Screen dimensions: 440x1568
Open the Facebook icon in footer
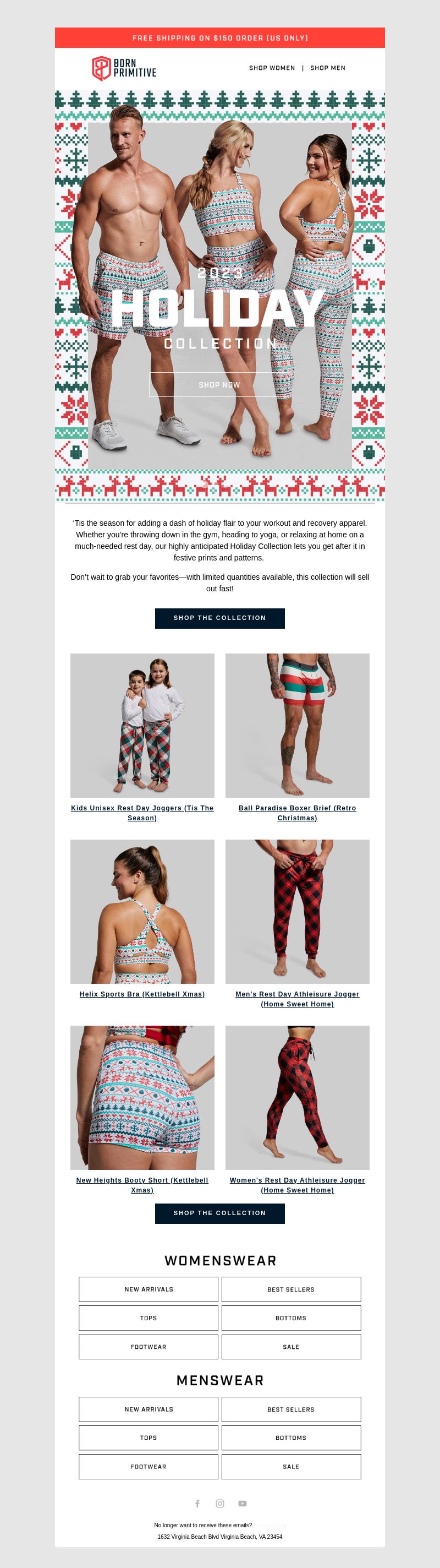tap(197, 1503)
